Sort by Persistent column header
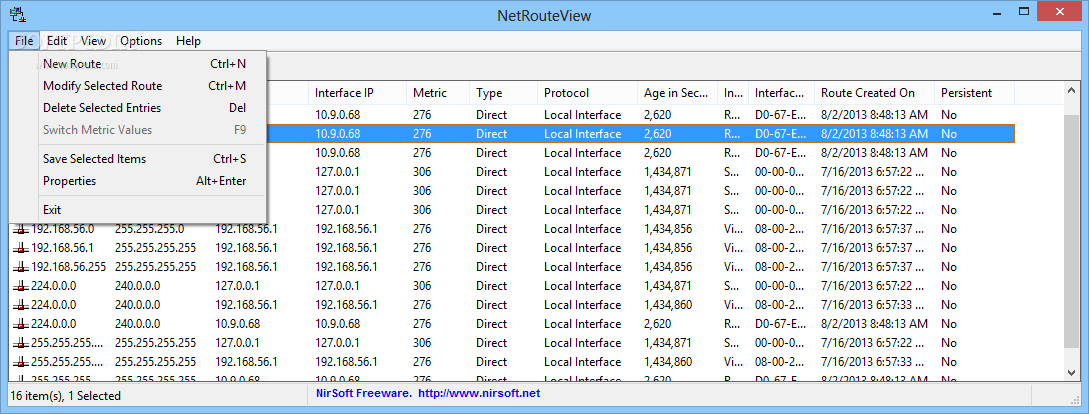This screenshot has height=414, width=1089. 975,93
